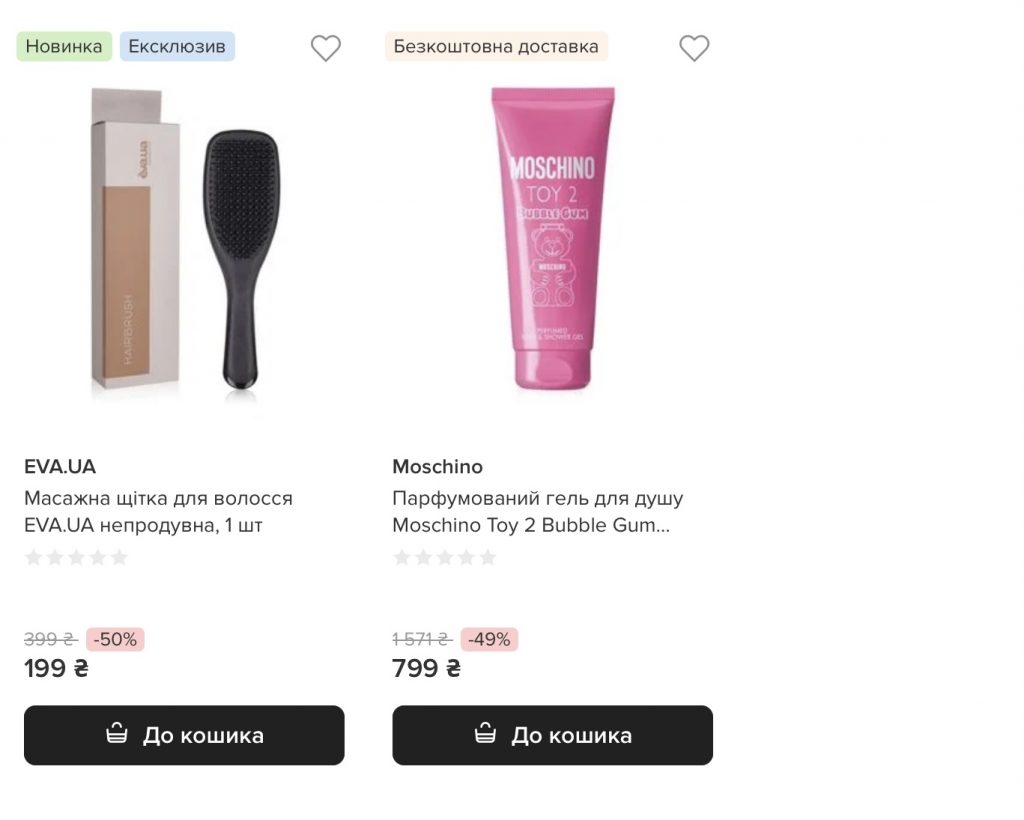This screenshot has width=1024, height=820.
Task: Click the 799 ₴ price
Action: [x=426, y=669]
